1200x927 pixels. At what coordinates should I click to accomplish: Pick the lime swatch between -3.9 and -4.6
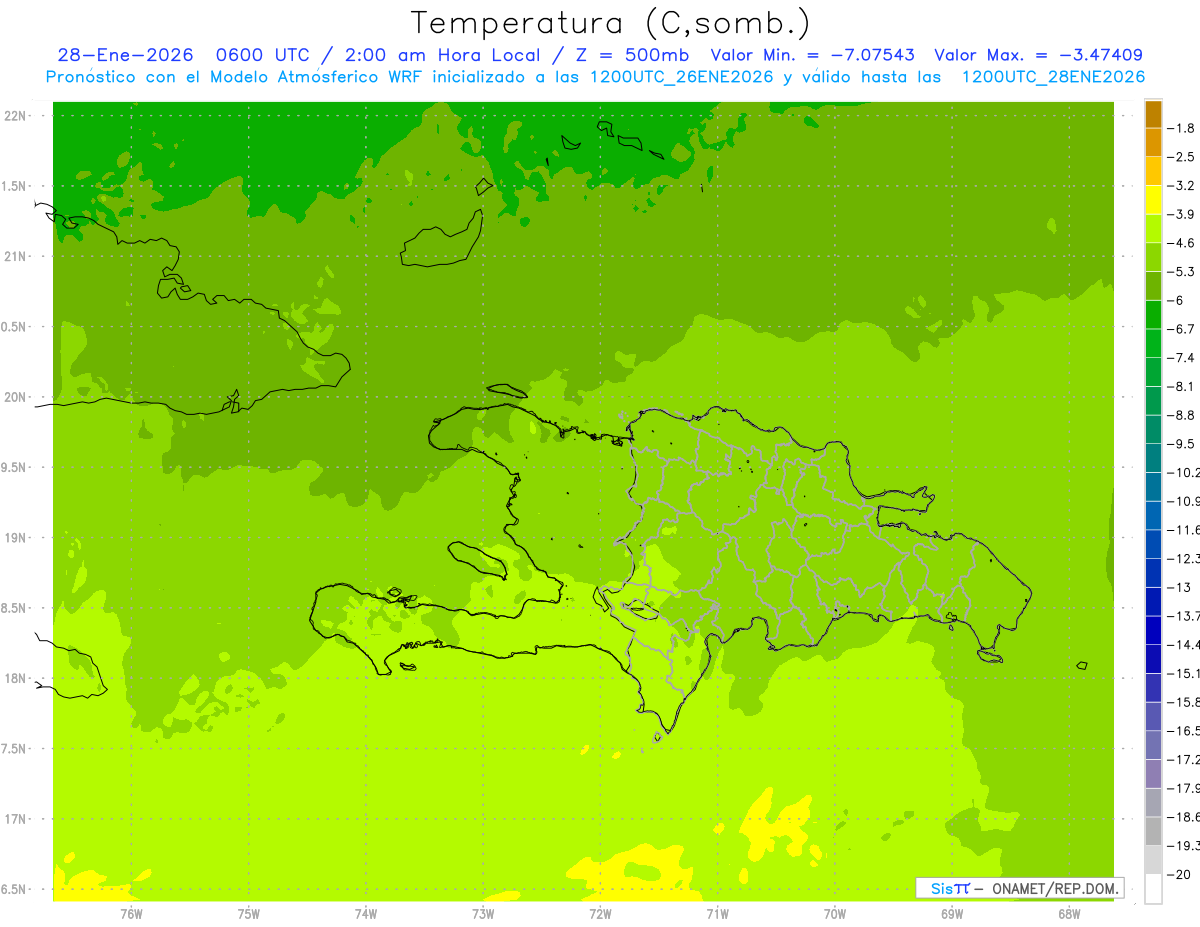(x=1153, y=229)
